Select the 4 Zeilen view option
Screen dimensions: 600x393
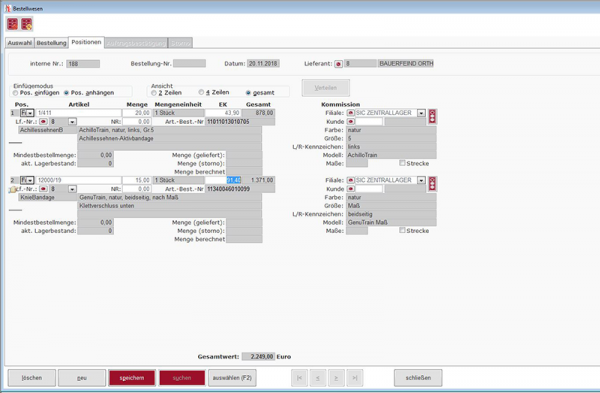(x=201, y=92)
